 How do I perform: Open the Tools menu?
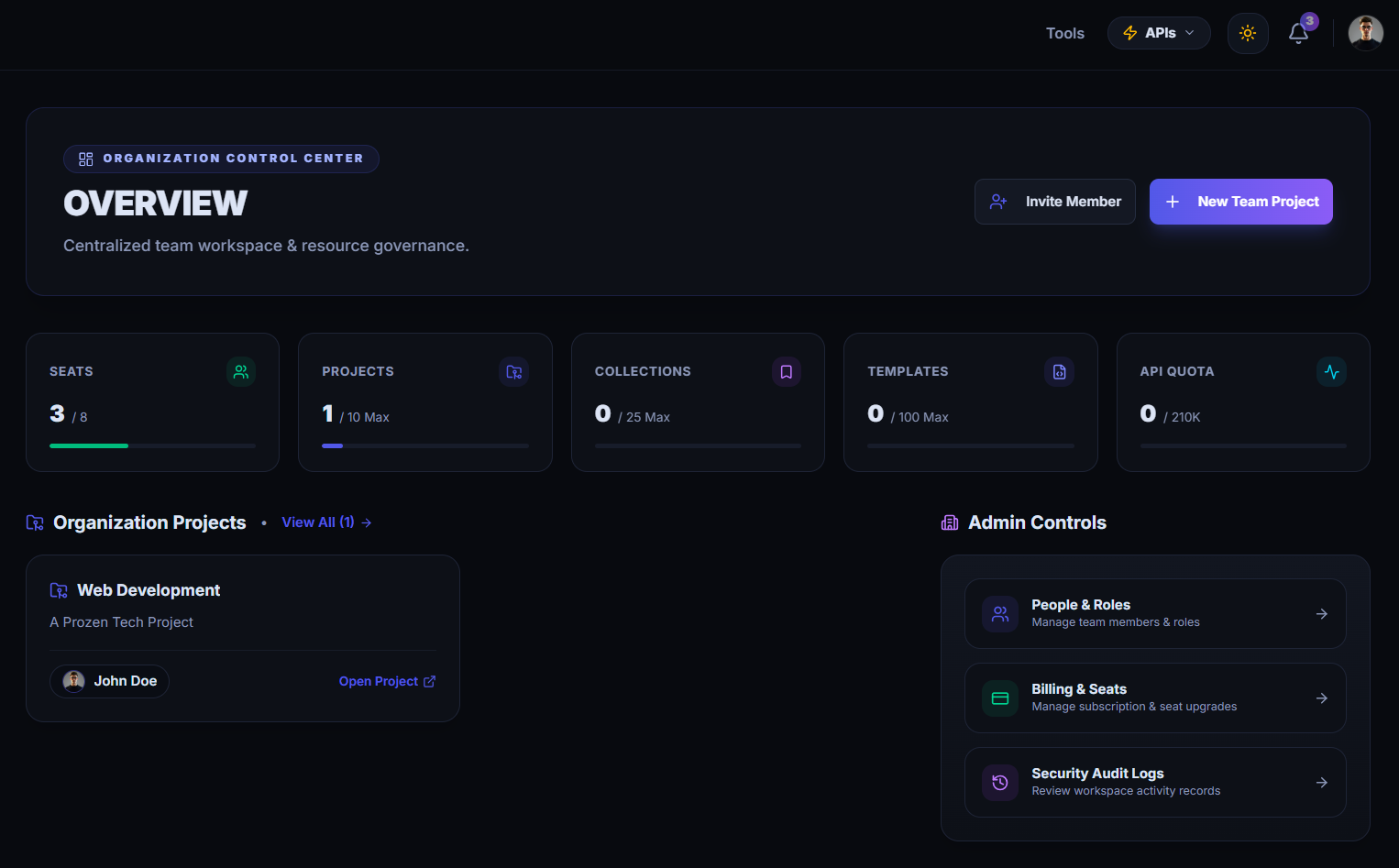click(1065, 33)
